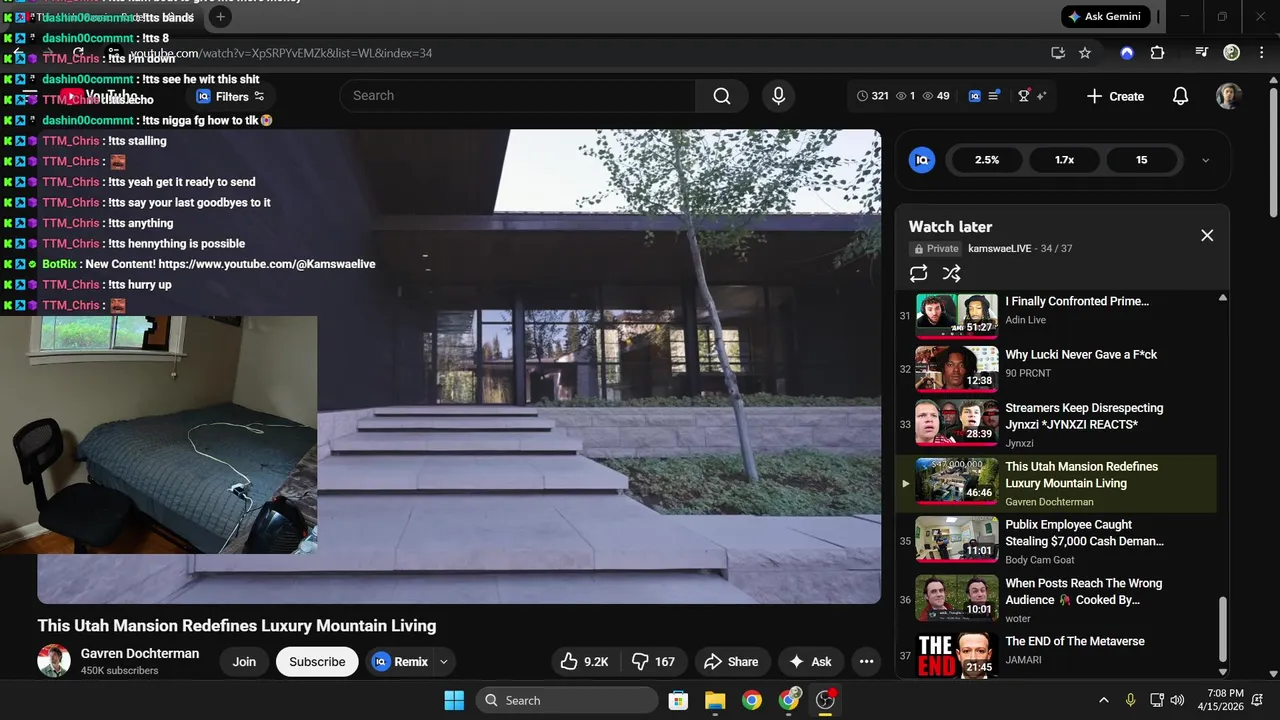Image resolution: width=1280 pixels, height=720 pixels.
Task: Click the microphone icon in system tray
Action: coord(1131,700)
